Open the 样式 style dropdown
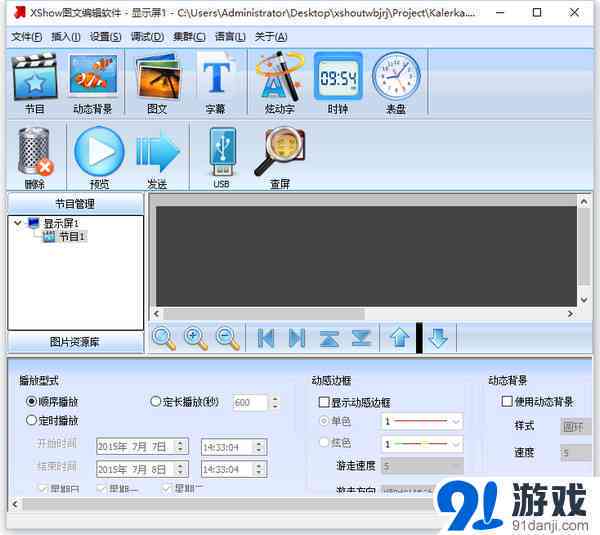 pyautogui.click(x=576, y=426)
